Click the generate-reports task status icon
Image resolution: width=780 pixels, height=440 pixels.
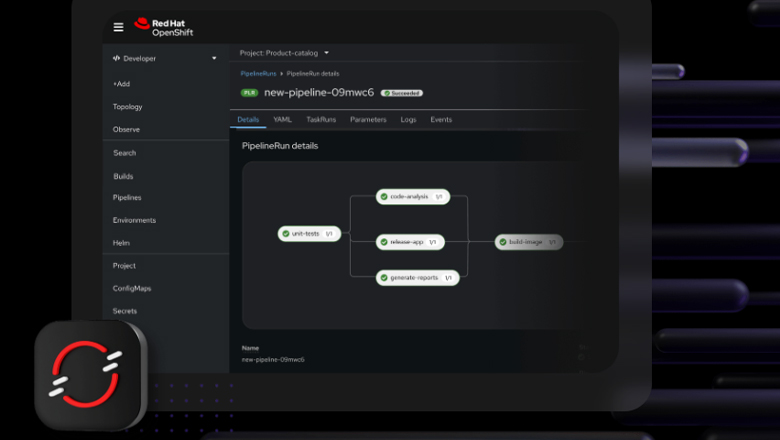tap(384, 278)
